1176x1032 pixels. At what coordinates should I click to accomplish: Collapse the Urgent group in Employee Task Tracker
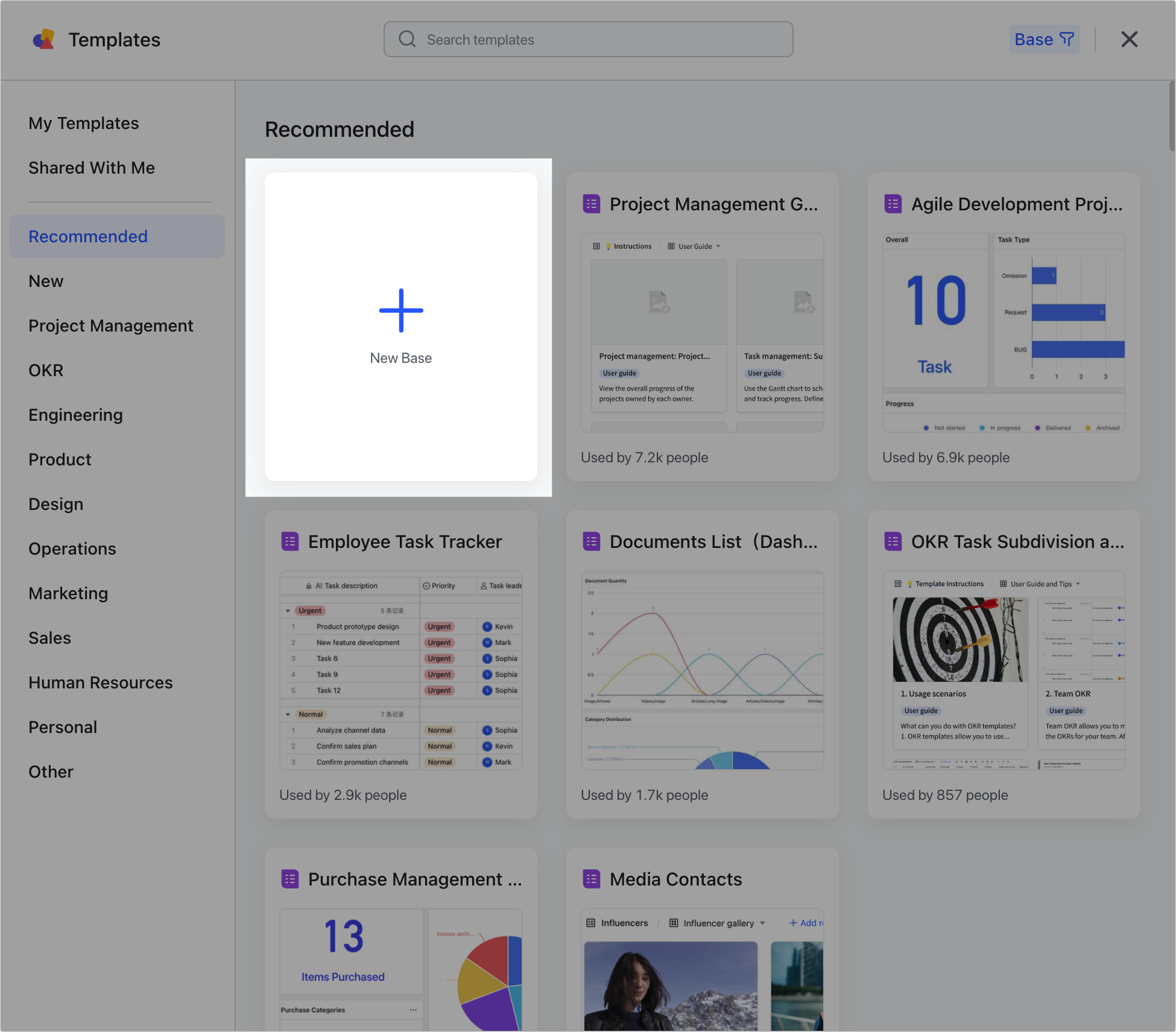288,610
